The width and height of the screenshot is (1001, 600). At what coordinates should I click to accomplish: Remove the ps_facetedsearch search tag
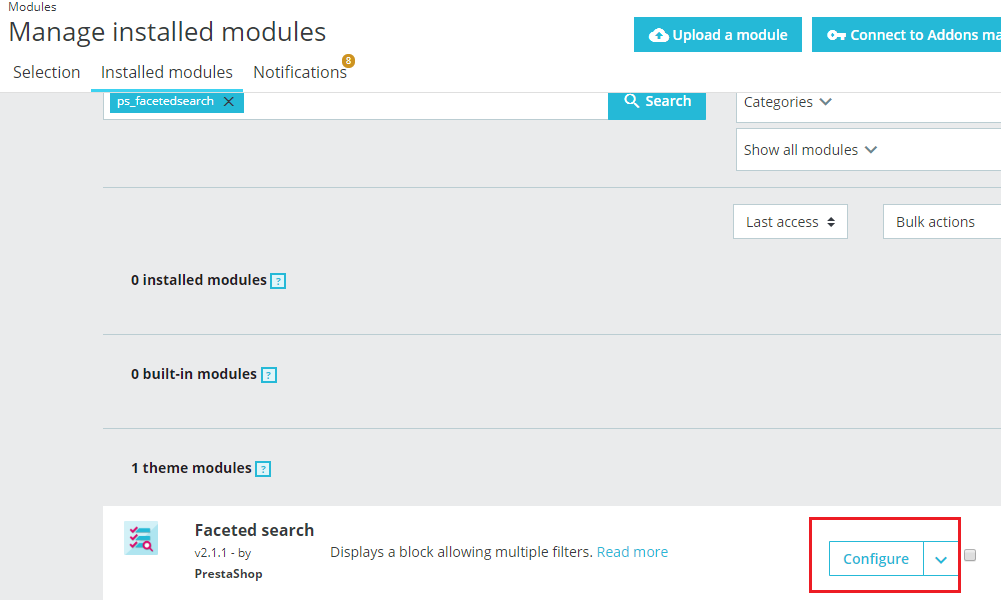229,101
